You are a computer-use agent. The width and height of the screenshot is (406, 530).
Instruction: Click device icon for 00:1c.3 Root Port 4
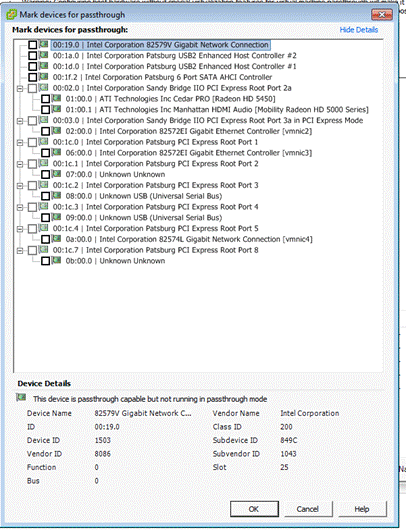coord(44,207)
